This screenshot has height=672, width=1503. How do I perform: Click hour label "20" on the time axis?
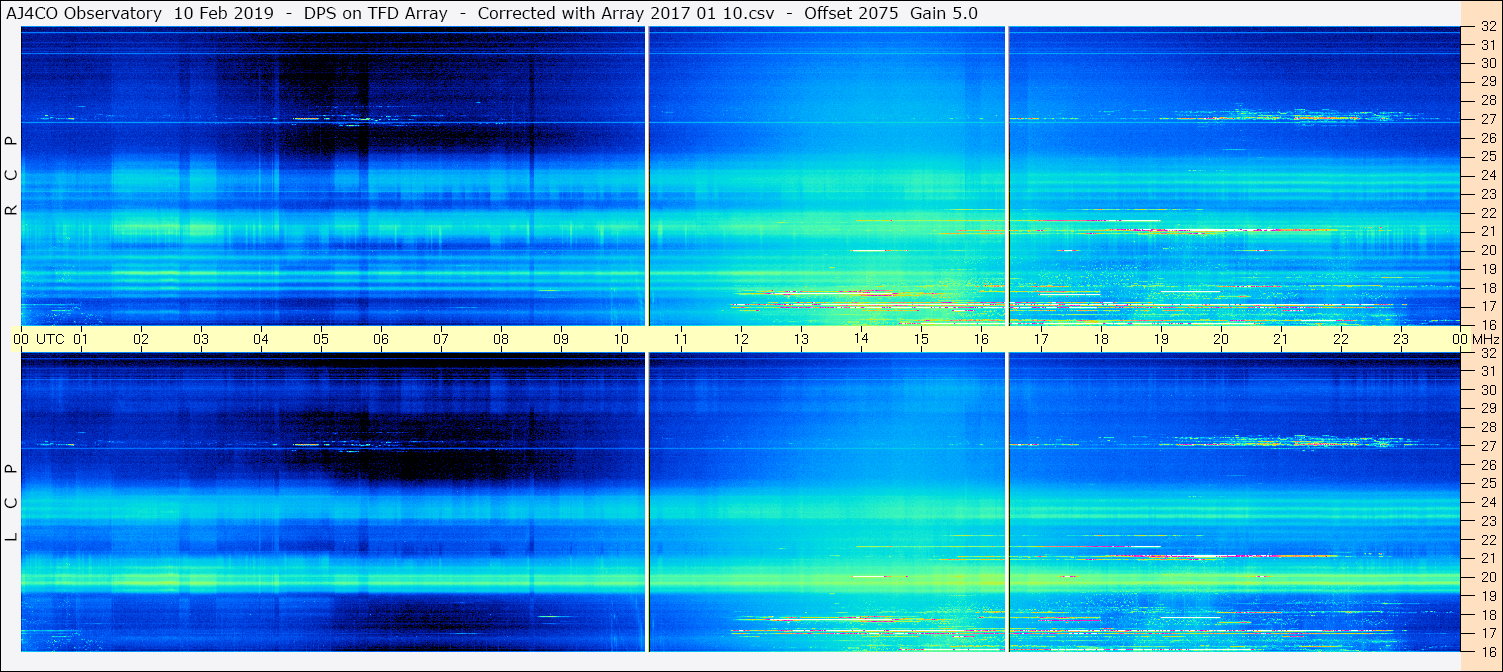[1221, 339]
